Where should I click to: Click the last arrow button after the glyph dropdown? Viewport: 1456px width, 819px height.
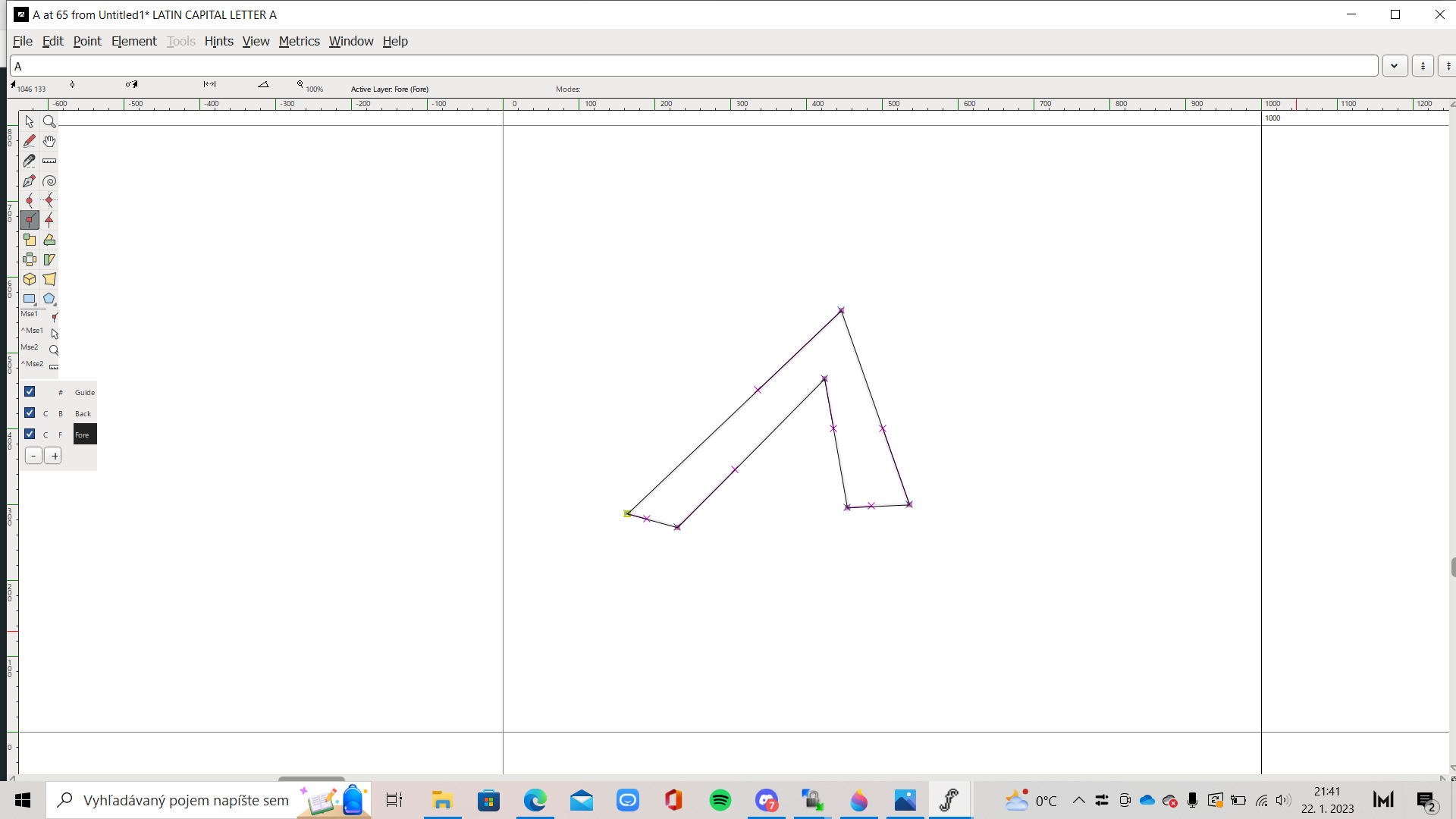(1448, 66)
